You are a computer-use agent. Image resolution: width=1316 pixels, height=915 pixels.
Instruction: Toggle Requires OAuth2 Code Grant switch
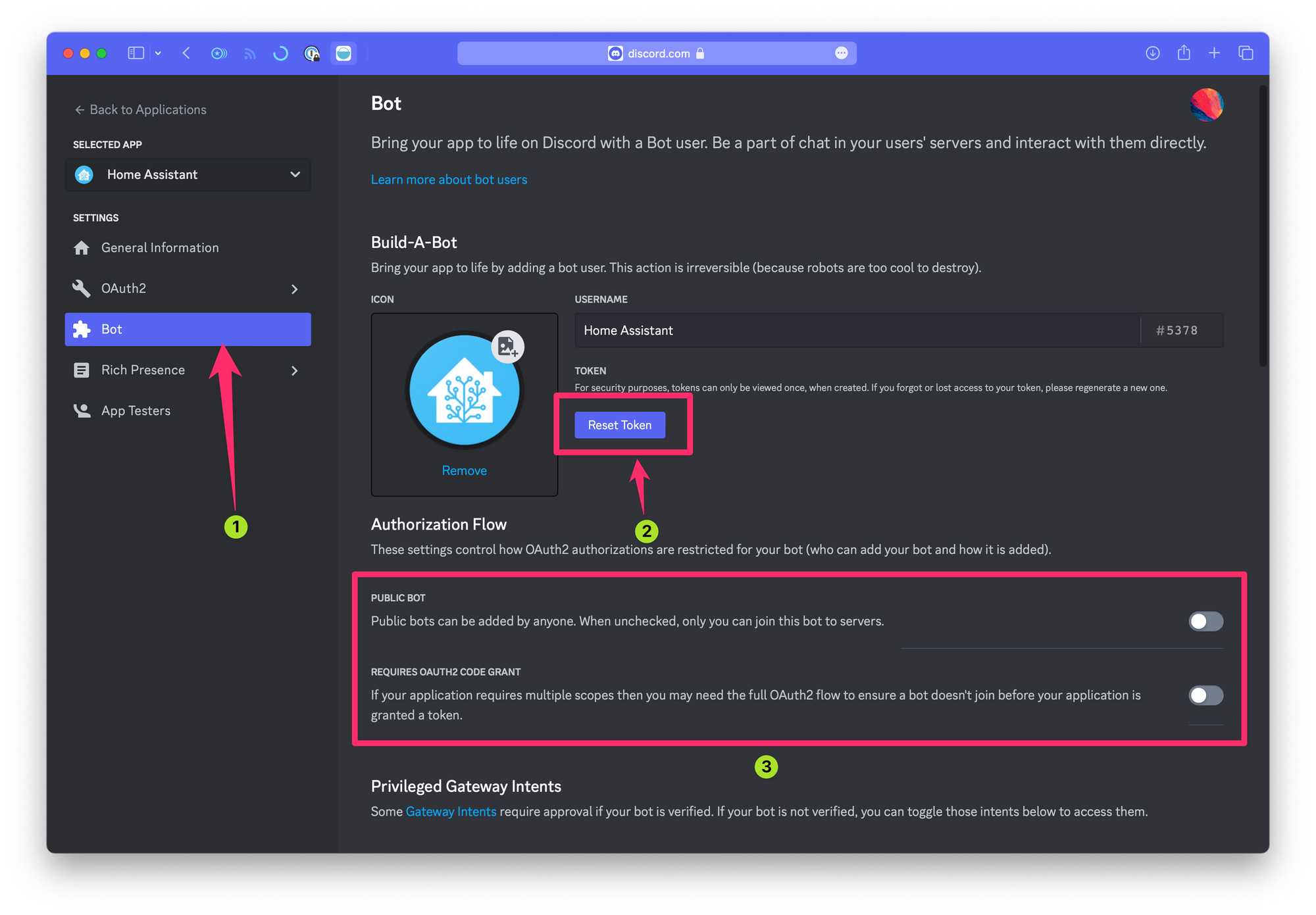(1205, 695)
